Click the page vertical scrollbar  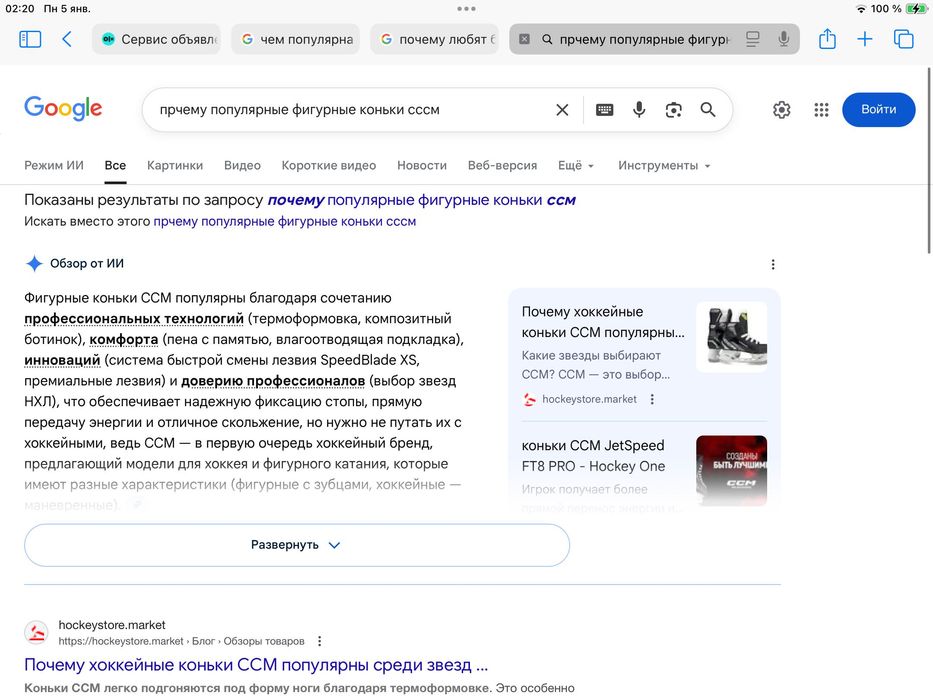pyautogui.click(x=929, y=161)
